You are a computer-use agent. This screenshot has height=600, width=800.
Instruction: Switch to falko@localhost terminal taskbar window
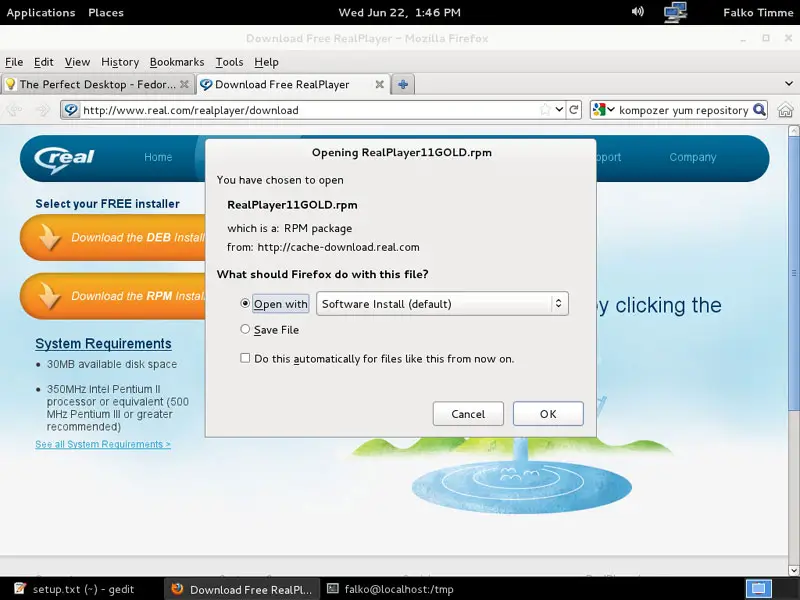[x=390, y=589]
